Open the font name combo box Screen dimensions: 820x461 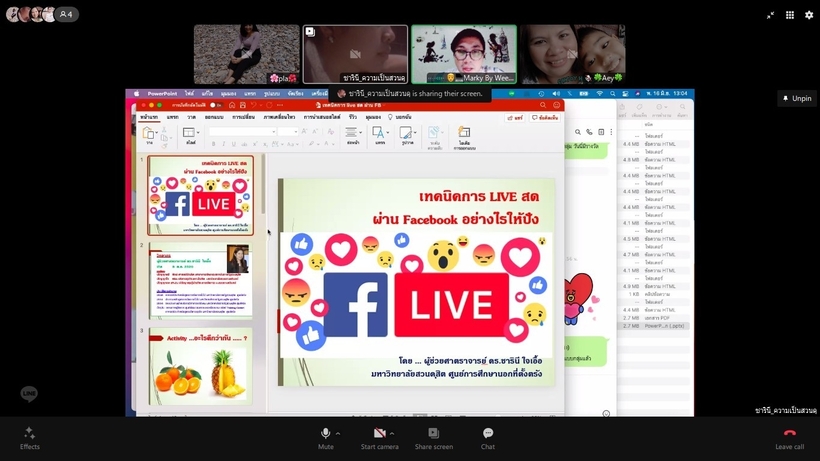point(243,132)
